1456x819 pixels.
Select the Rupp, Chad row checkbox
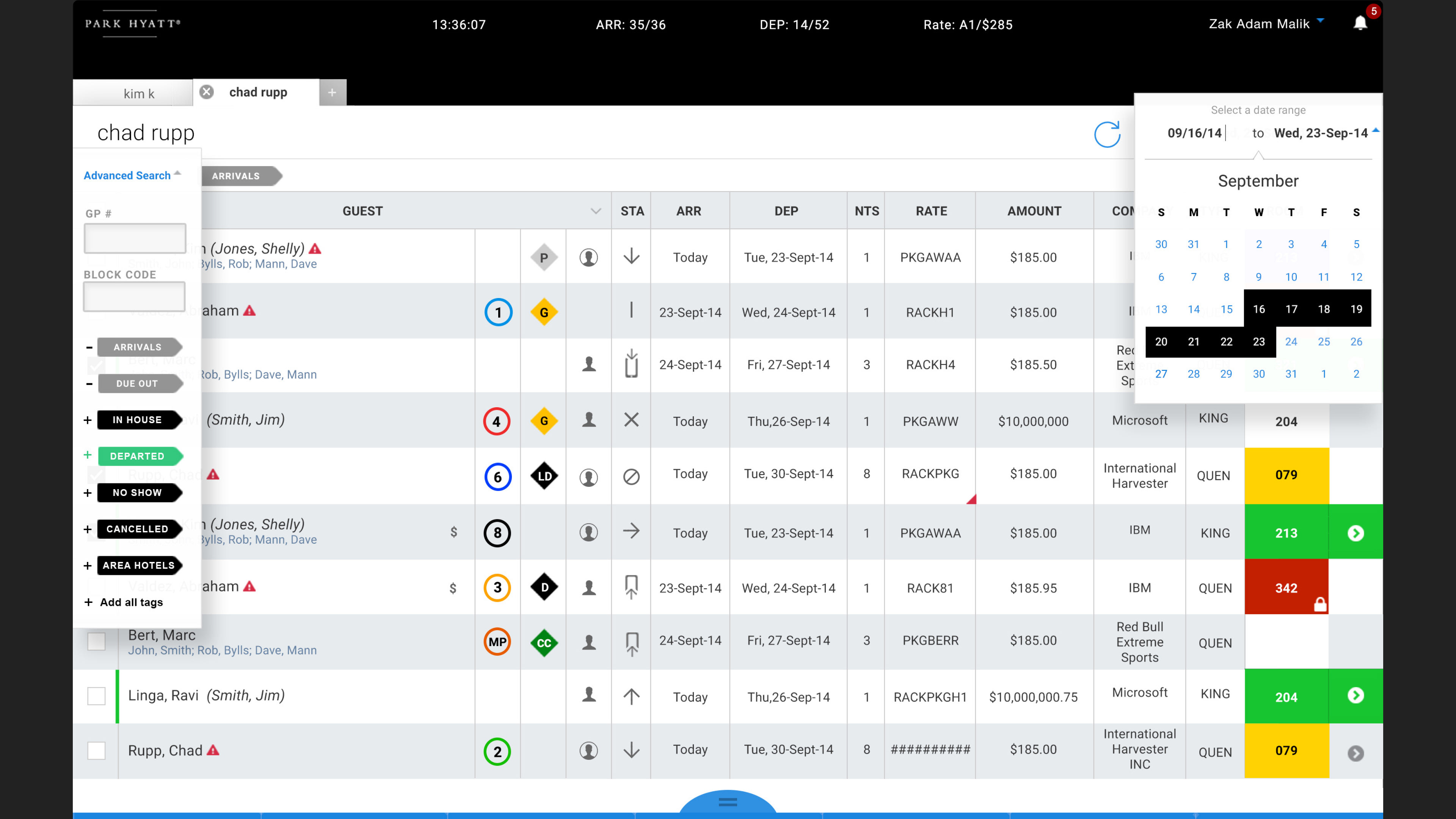[96, 751]
